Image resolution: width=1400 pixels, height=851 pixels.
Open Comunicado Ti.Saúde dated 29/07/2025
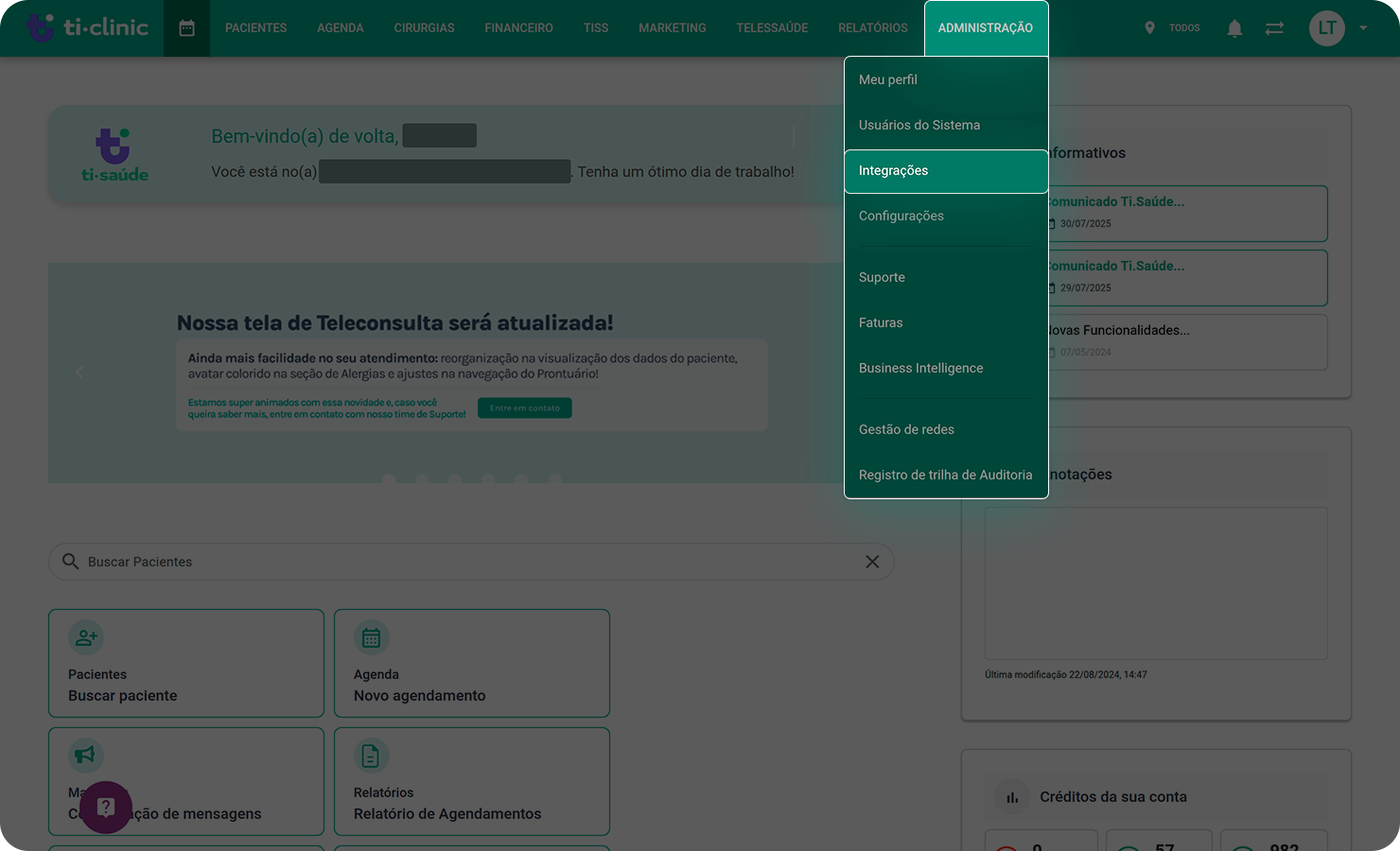click(x=1186, y=278)
